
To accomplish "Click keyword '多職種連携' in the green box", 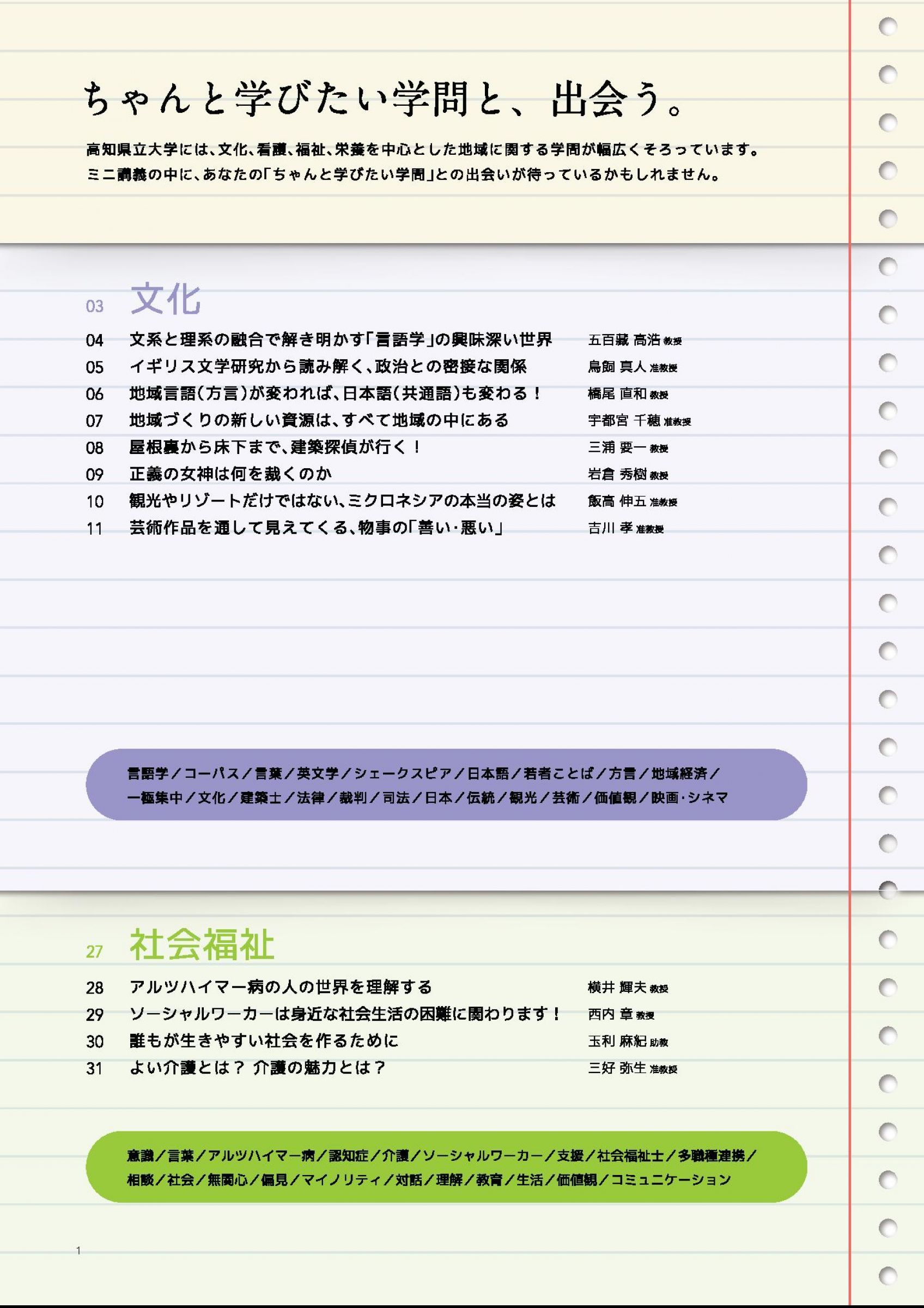I will coord(711,1156).
